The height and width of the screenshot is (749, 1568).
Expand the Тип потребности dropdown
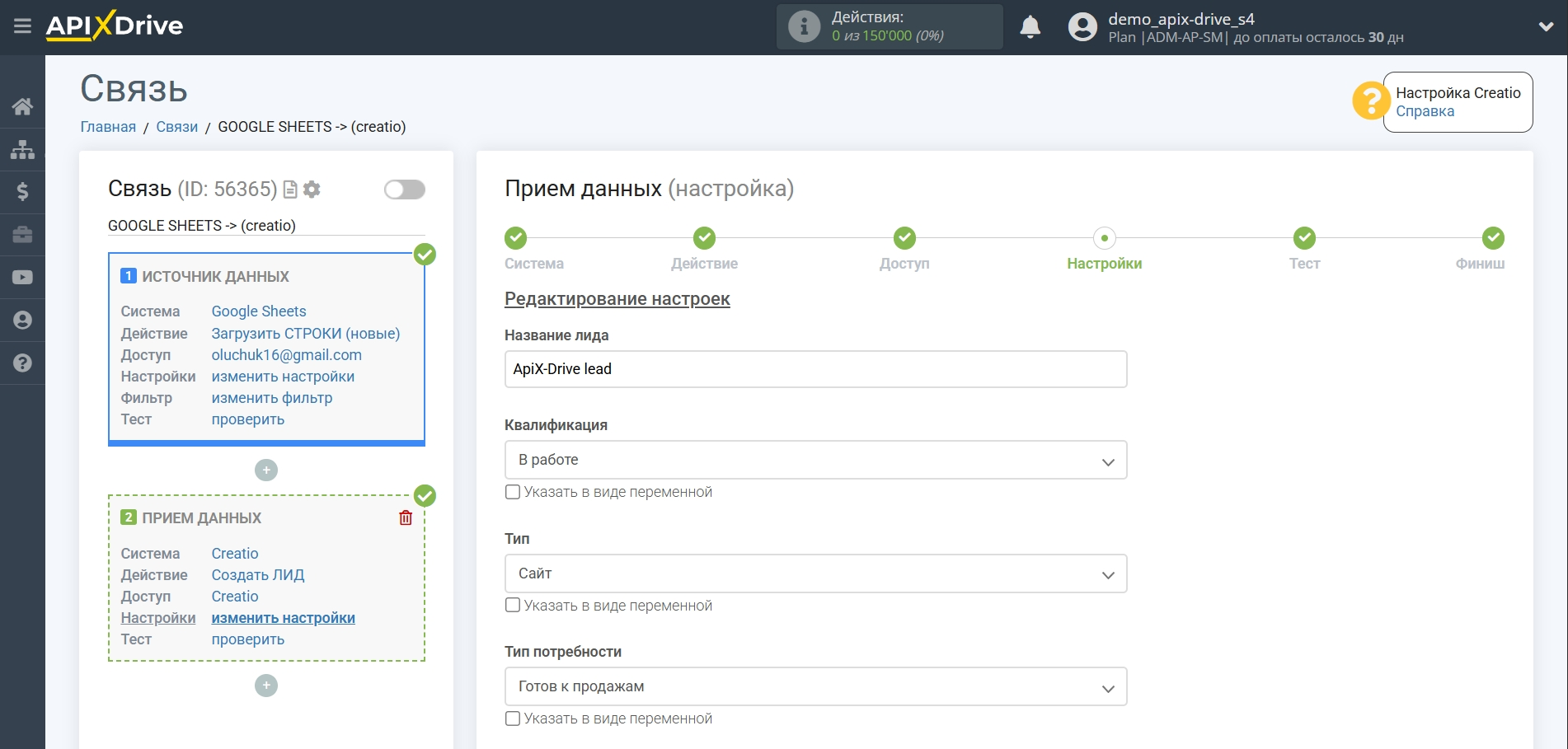[x=815, y=686]
